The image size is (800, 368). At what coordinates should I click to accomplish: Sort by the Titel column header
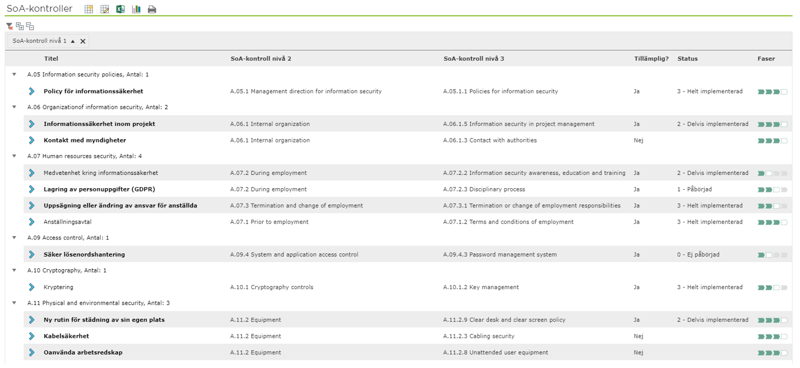[51, 59]
